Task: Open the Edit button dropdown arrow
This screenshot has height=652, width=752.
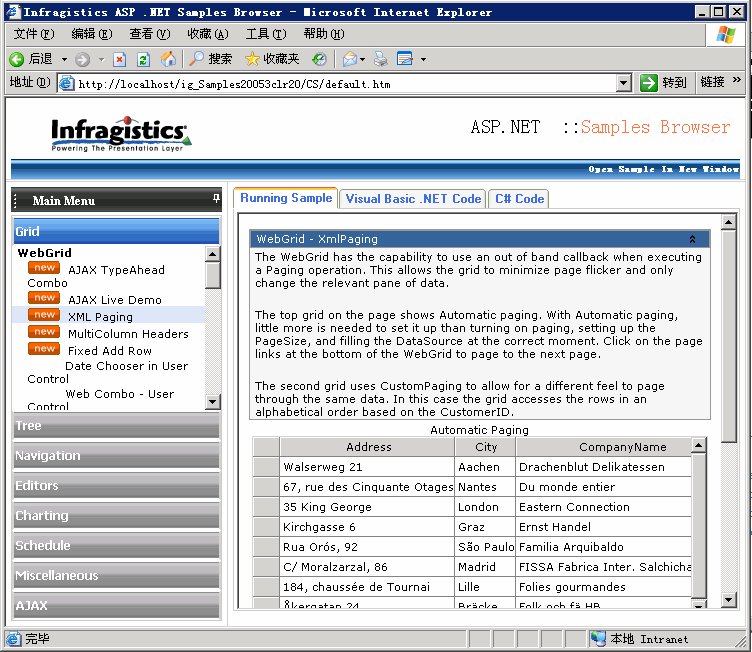Action: pos(423,59)
